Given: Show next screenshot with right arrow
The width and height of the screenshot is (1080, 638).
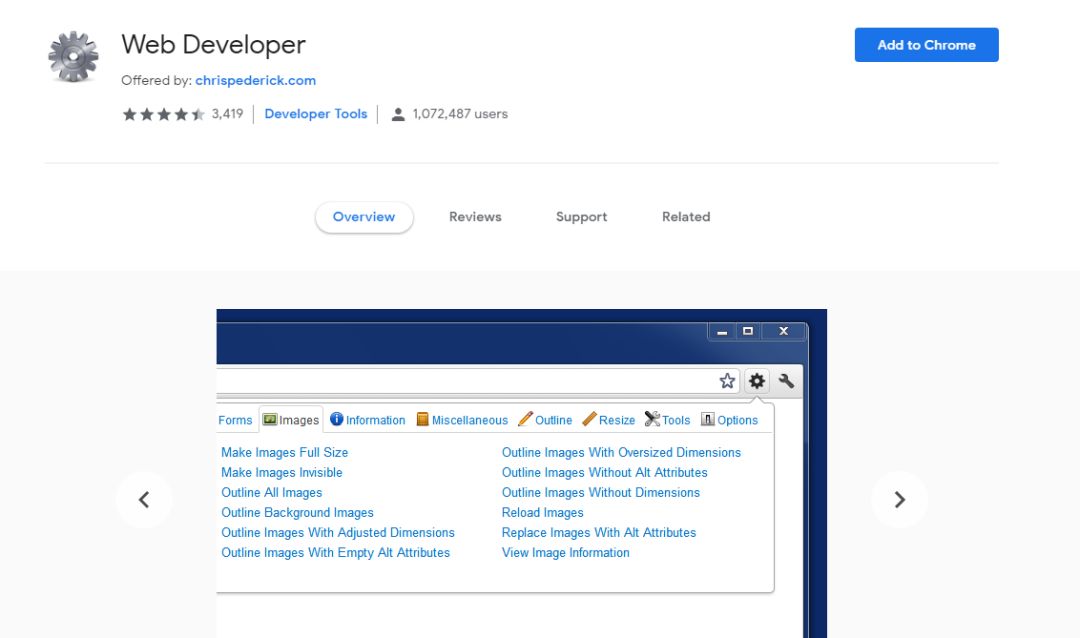Looking at the screenshot, I should point(899,500).
